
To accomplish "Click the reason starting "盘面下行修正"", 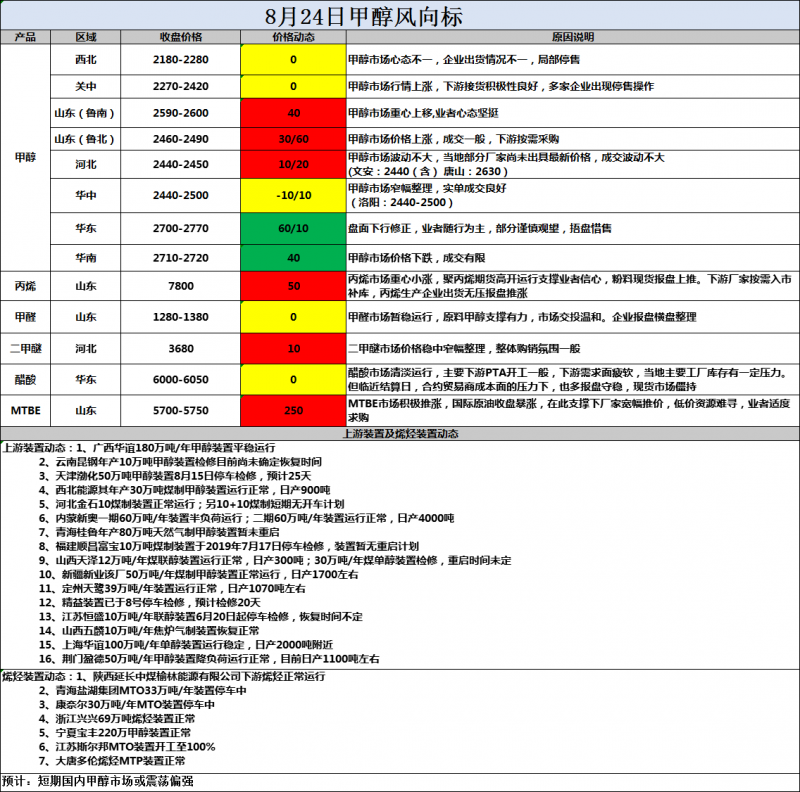I will (x=480, y=229).
